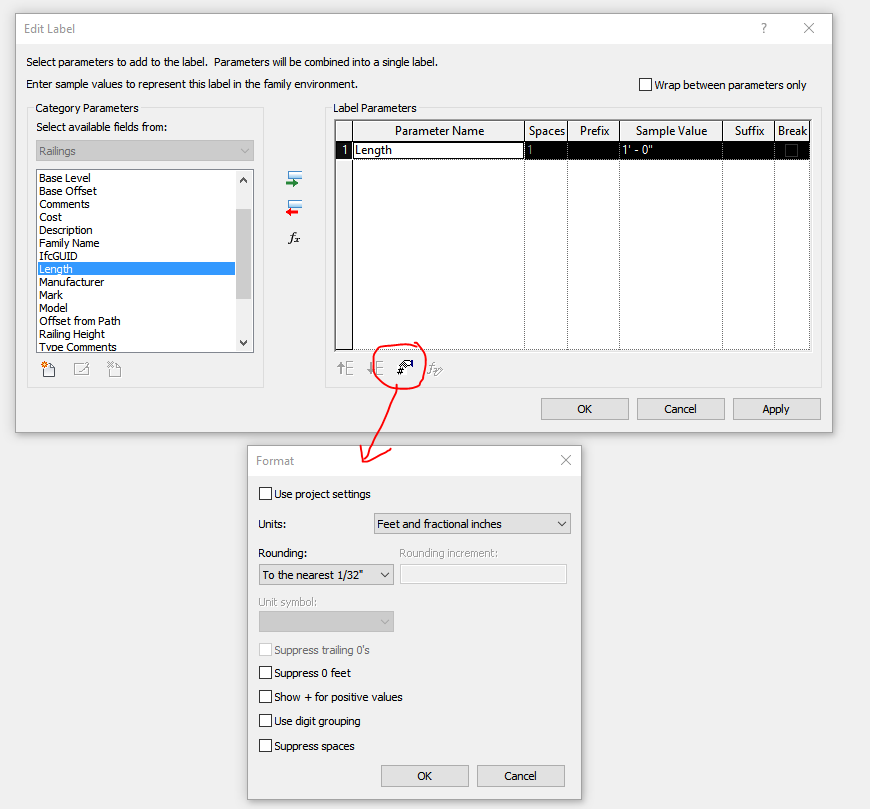Select row number 1 header
The image size is (870, 809).
click(x=344, y=150)
